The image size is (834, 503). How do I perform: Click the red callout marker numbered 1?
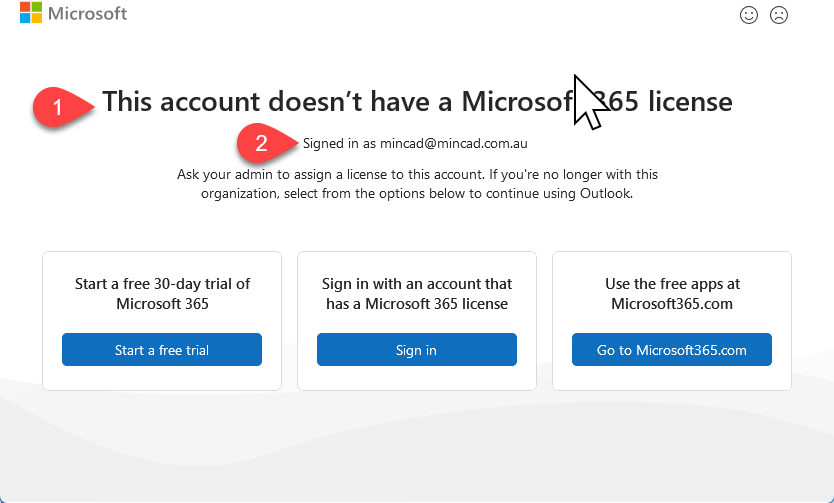pyautogui.click(x=58, y=106)
